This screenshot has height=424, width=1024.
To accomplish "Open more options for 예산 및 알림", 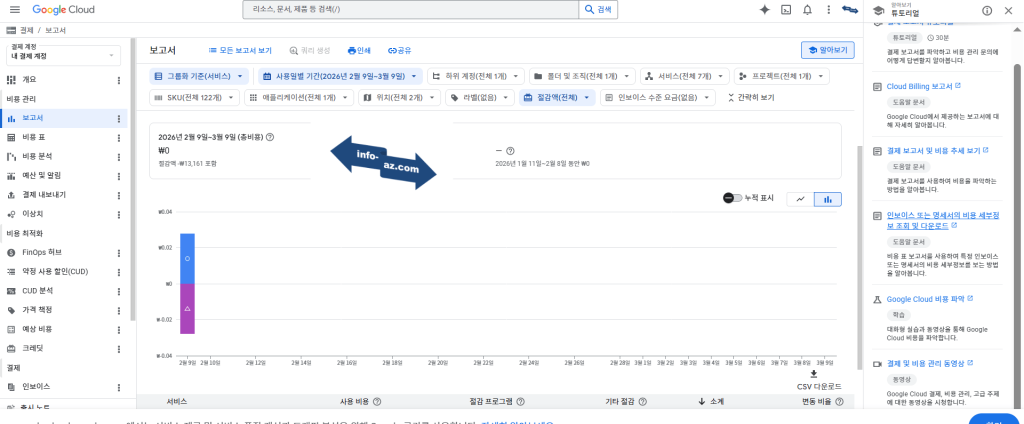I will tap(119, 176).
